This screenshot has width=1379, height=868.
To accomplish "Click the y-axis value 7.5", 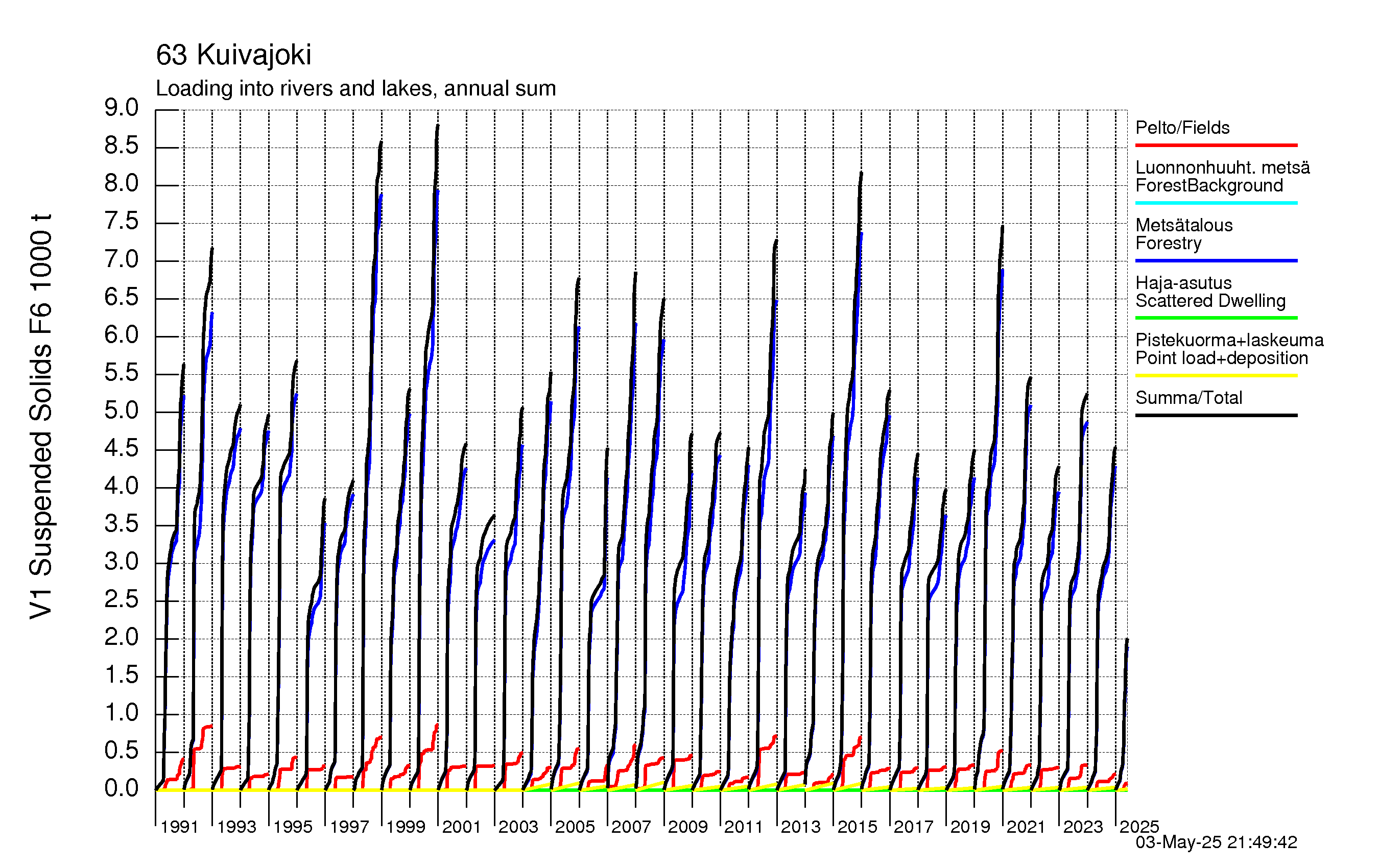I will [122, 221].
